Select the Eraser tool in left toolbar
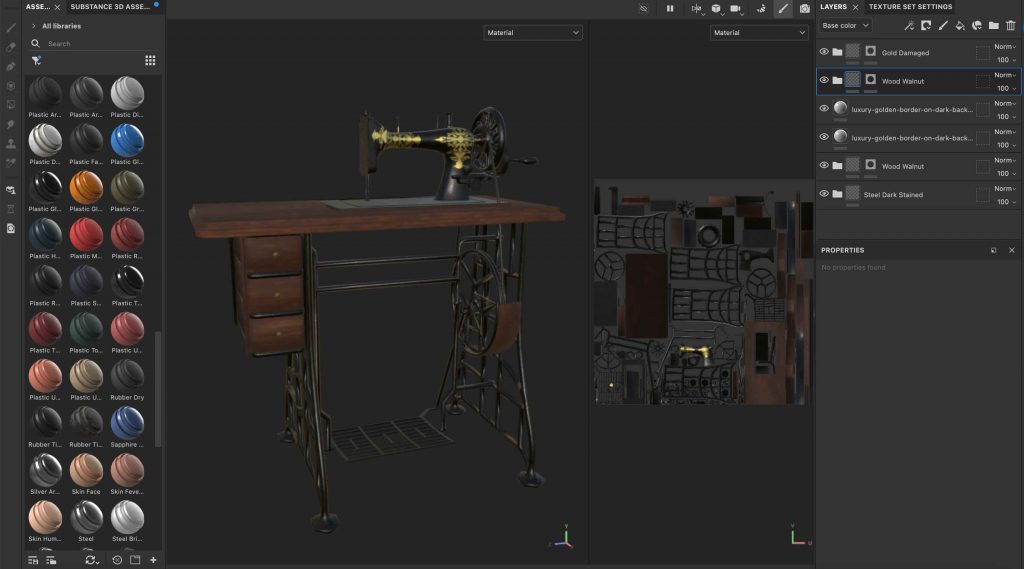This screenshot has width=1024, height=569. click(x=11, y=47)
